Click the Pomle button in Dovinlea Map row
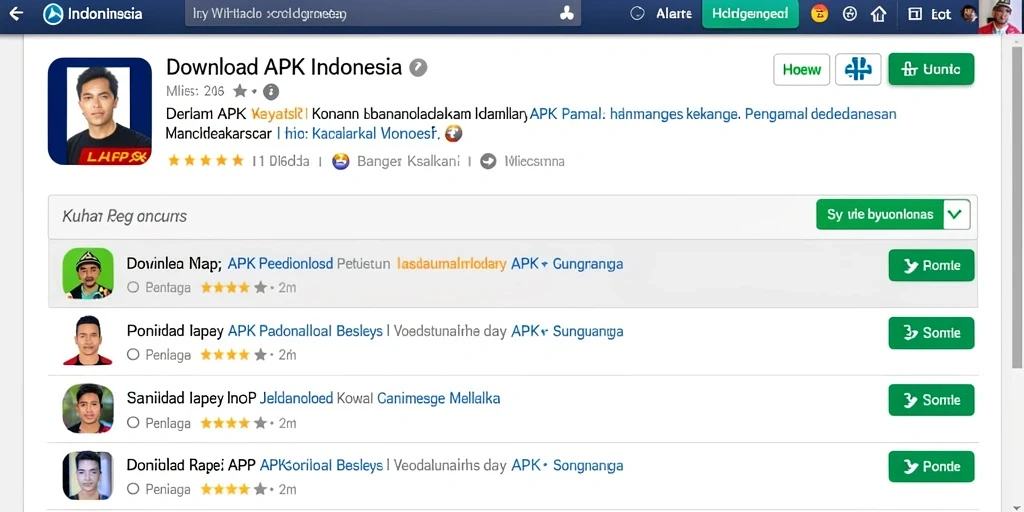Screen dimensions: 1024x512 931,265
